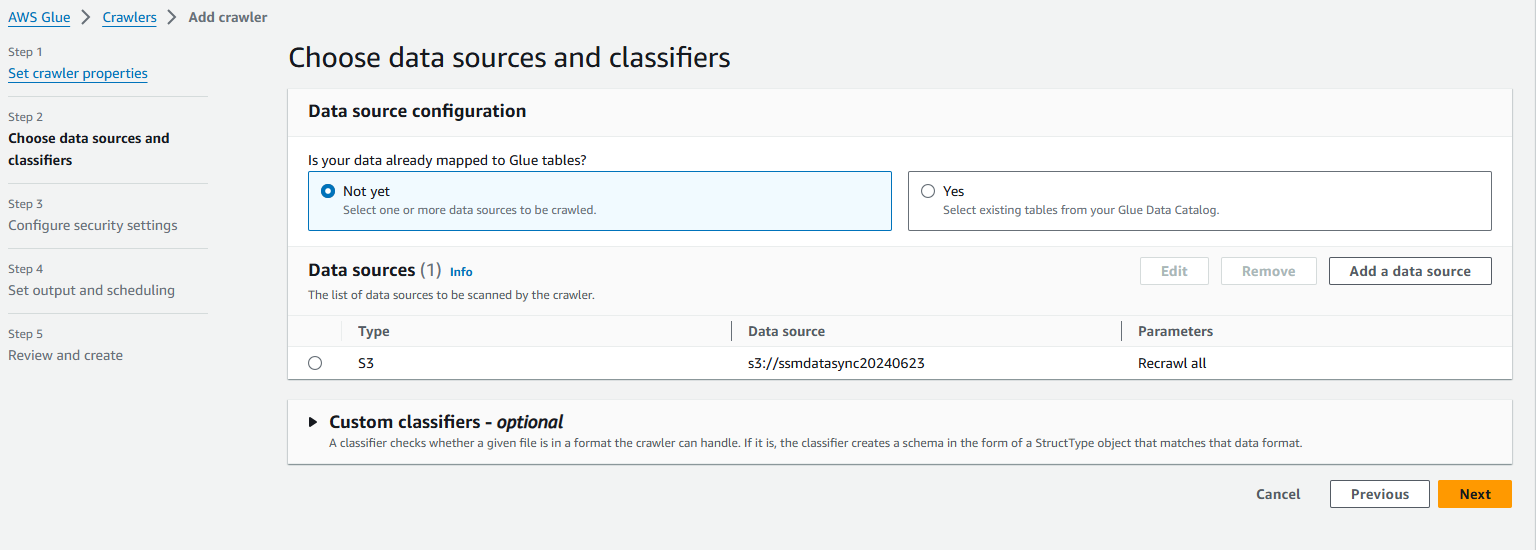Click Add a data source button
Image resolution: width=1538 pixels, height=550 pixels.
pos(1409,271)
